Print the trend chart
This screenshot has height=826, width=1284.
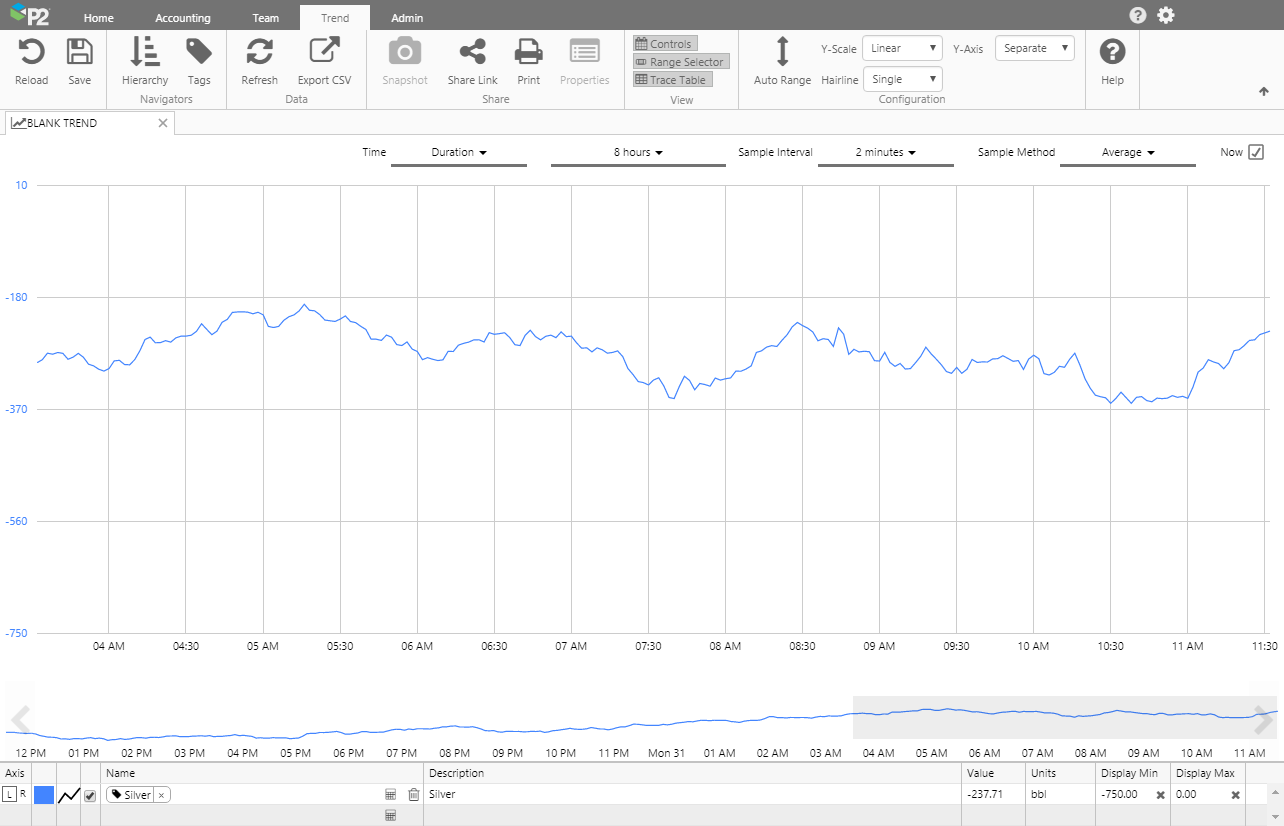[x=528, y=52]
